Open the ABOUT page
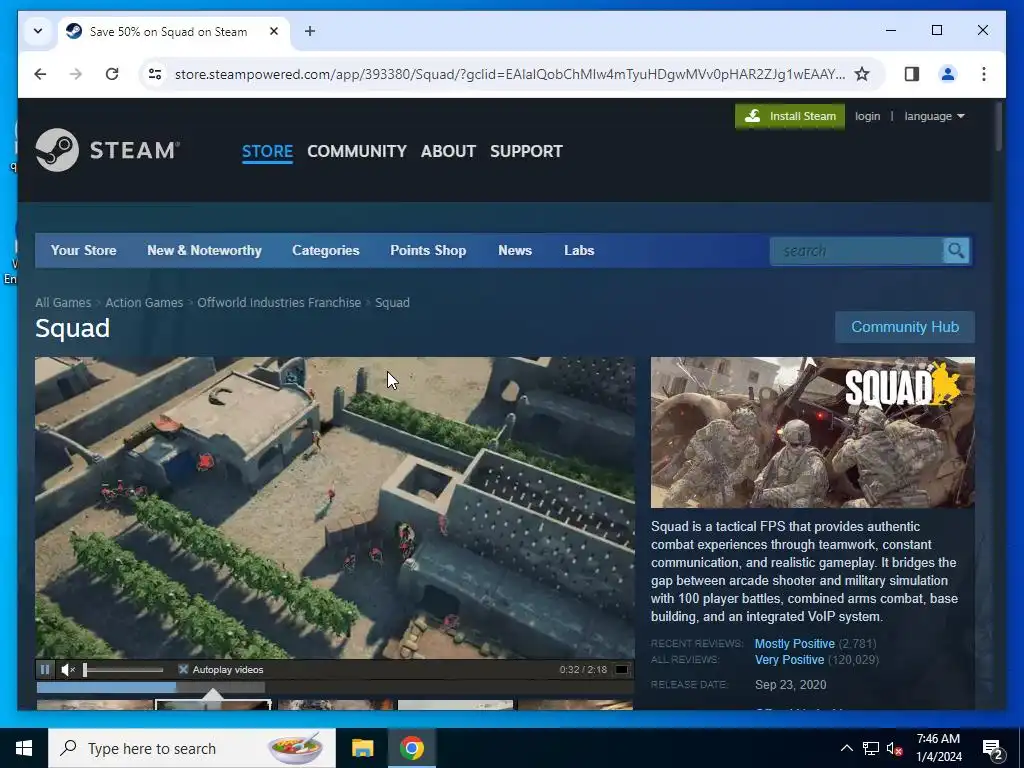The height and width of the screenshot is (768, 1024). point(448,151)
